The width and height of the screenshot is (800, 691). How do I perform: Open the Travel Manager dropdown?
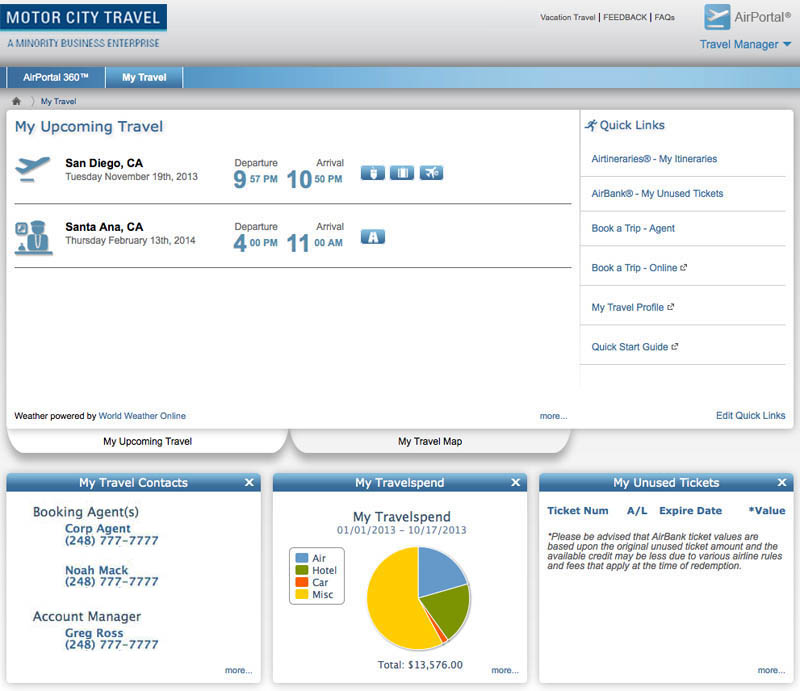(745, 44)
